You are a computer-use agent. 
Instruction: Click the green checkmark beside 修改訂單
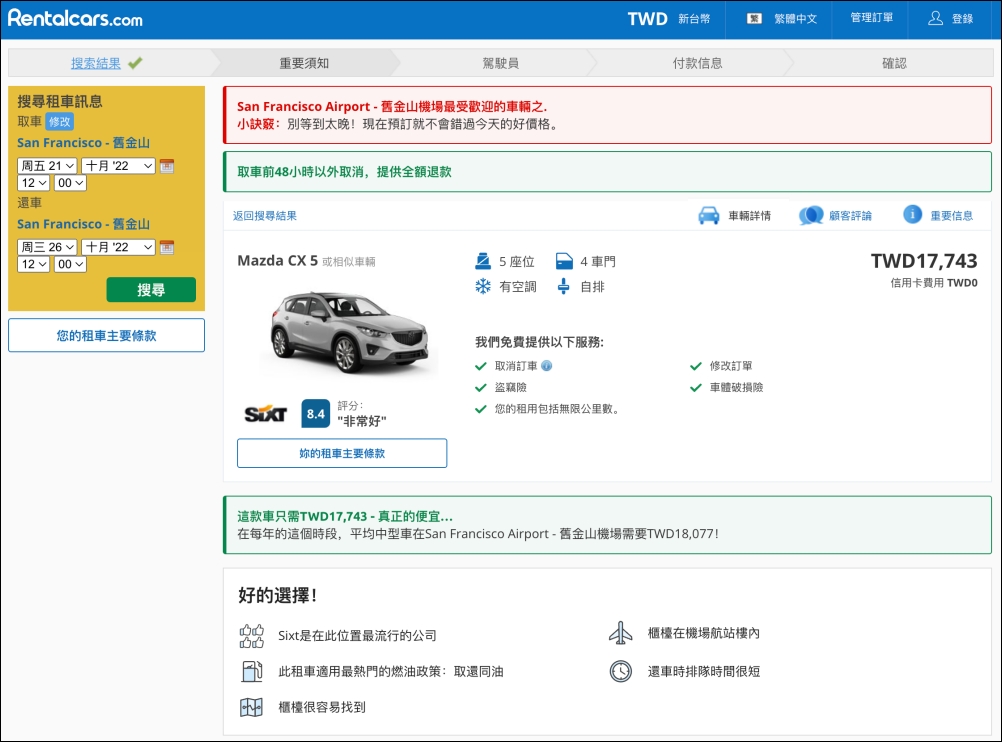tap(696, 366)
